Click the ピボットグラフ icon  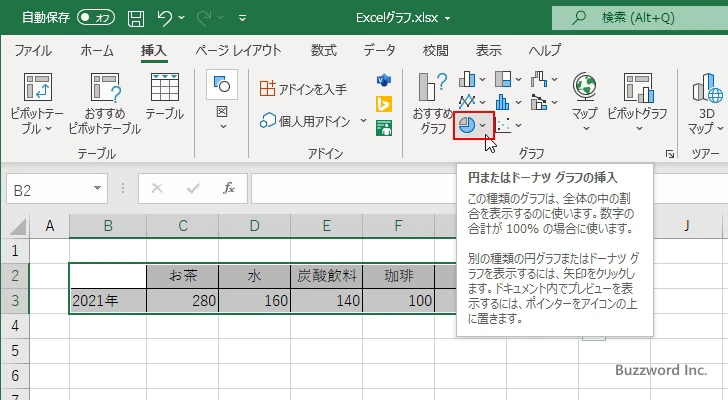pos(639,87)
